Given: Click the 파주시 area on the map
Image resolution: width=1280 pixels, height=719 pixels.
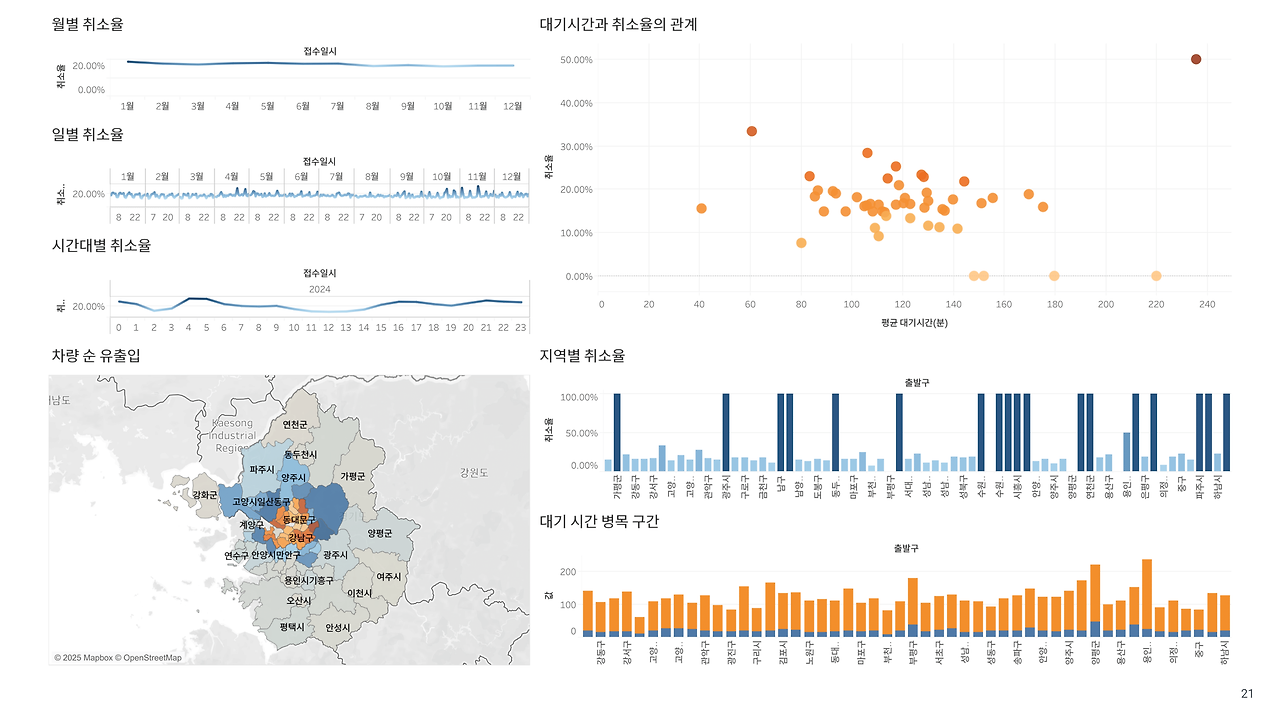Looking at the screenshot, I should (x=262, y=469).
